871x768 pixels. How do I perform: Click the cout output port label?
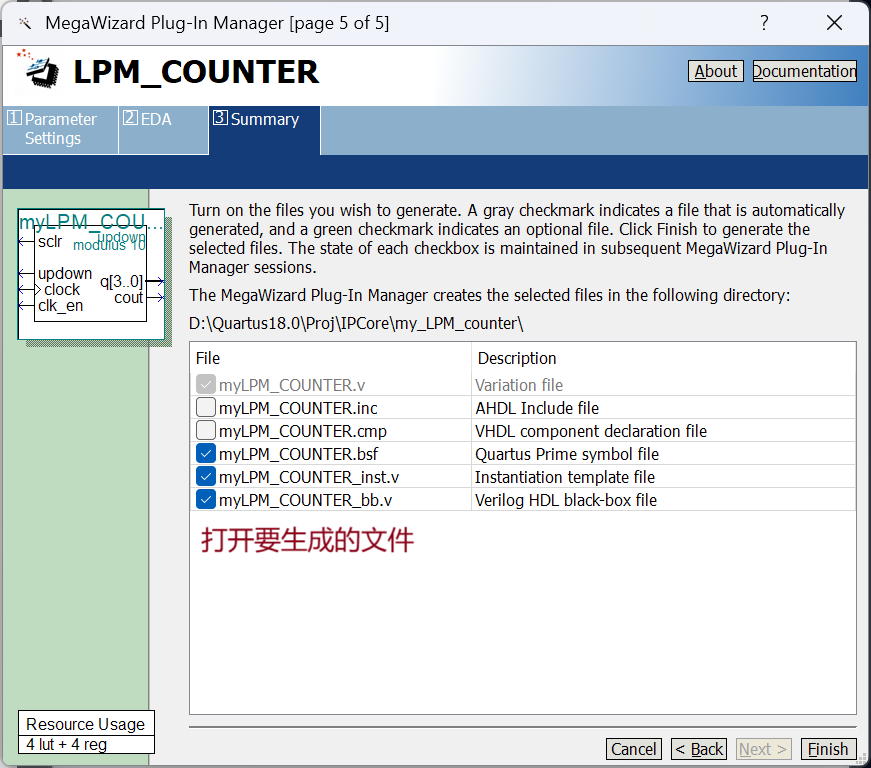(x=128, y=298)
